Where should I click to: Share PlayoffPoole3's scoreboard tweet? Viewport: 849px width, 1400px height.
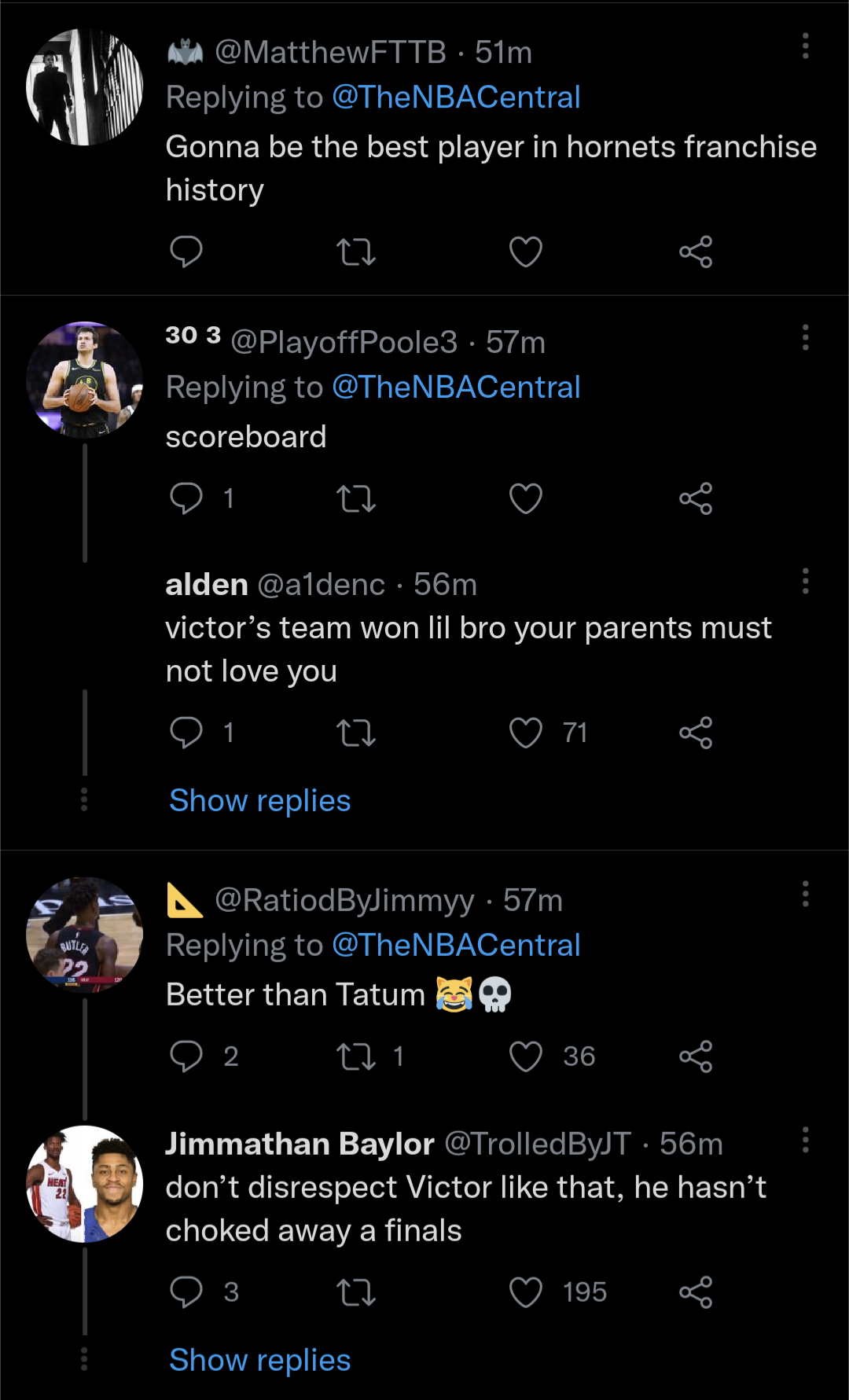[x=696, y=499]
